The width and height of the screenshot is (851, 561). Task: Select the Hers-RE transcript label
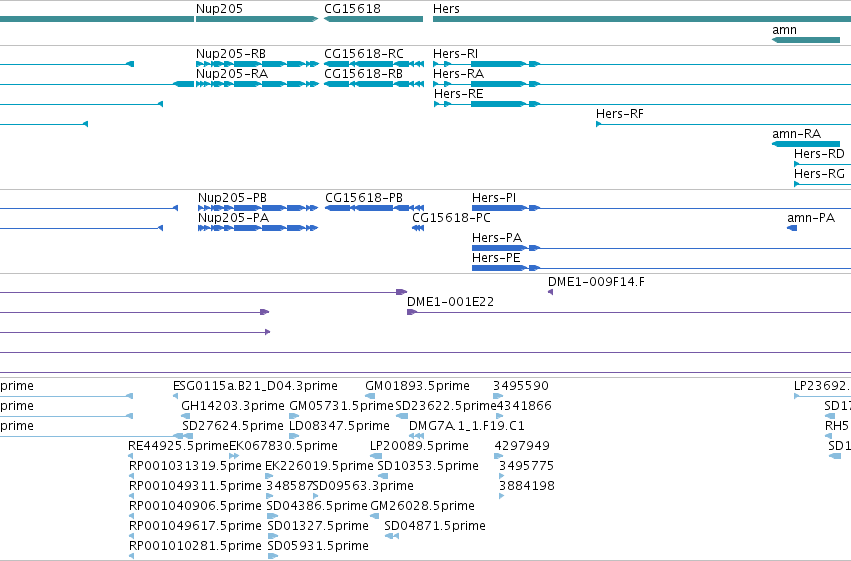point(458,94)
